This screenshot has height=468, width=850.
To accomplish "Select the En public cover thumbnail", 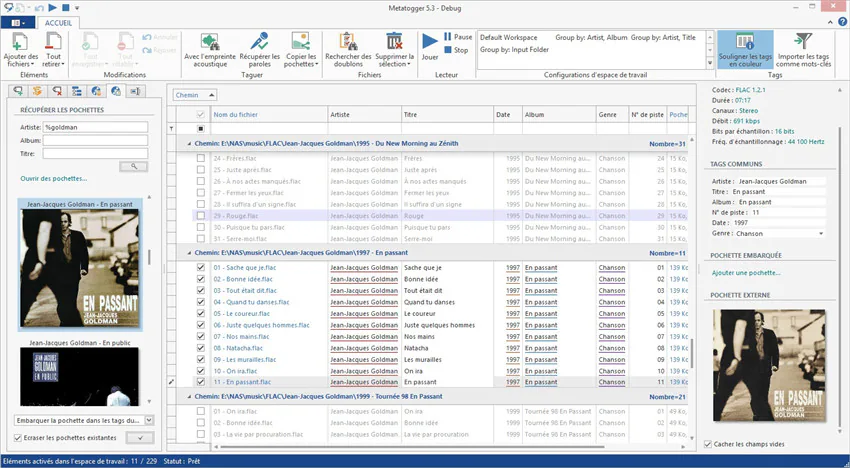I will pos(78,377).
